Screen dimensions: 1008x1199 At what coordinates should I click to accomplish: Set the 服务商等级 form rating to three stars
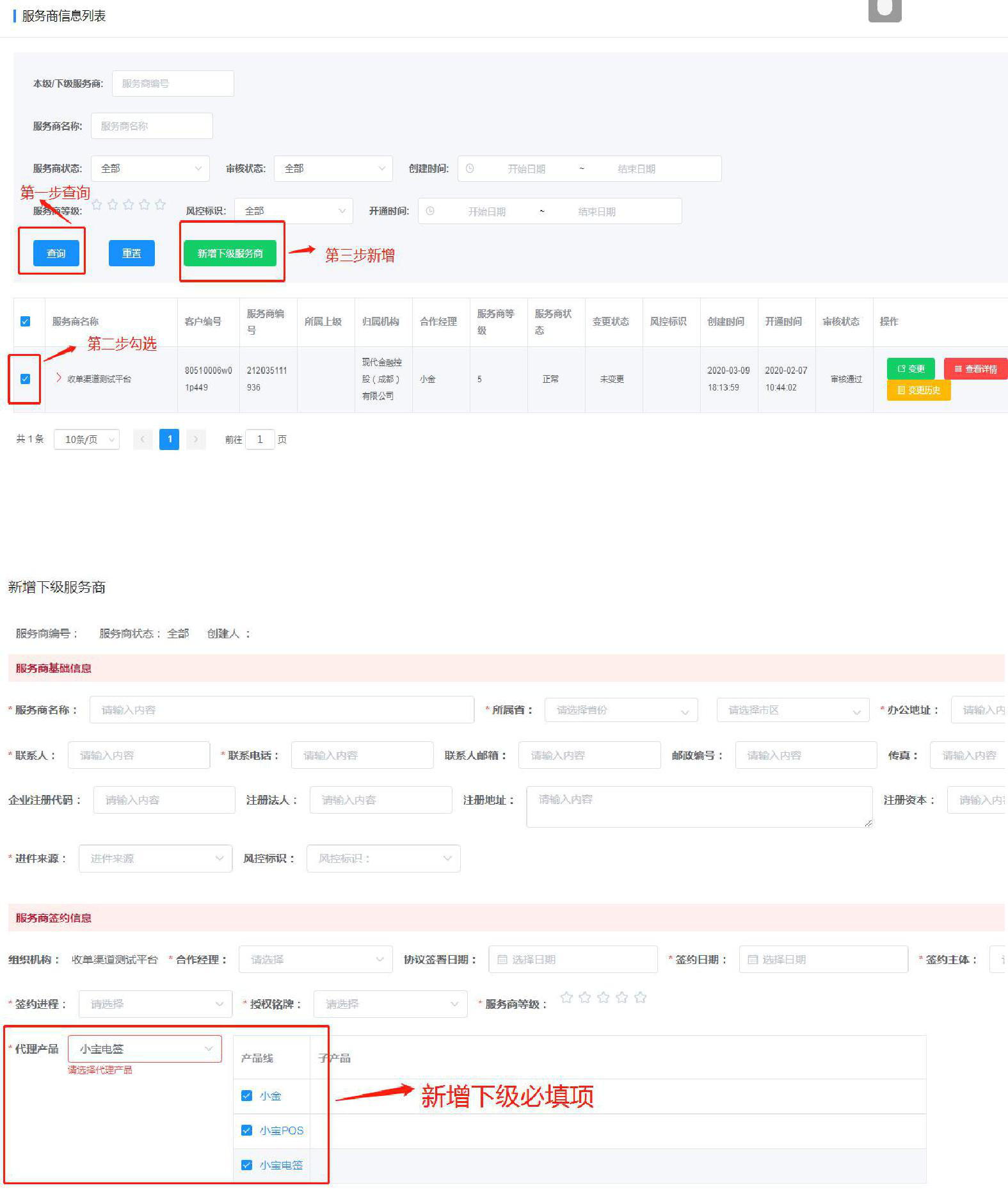(603, 997)
